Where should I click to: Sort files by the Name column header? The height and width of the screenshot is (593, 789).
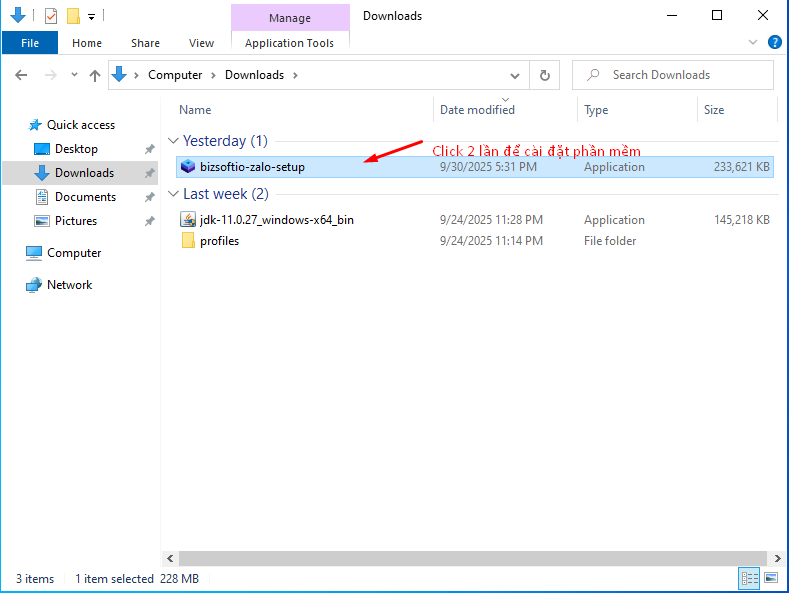[196, 110]
